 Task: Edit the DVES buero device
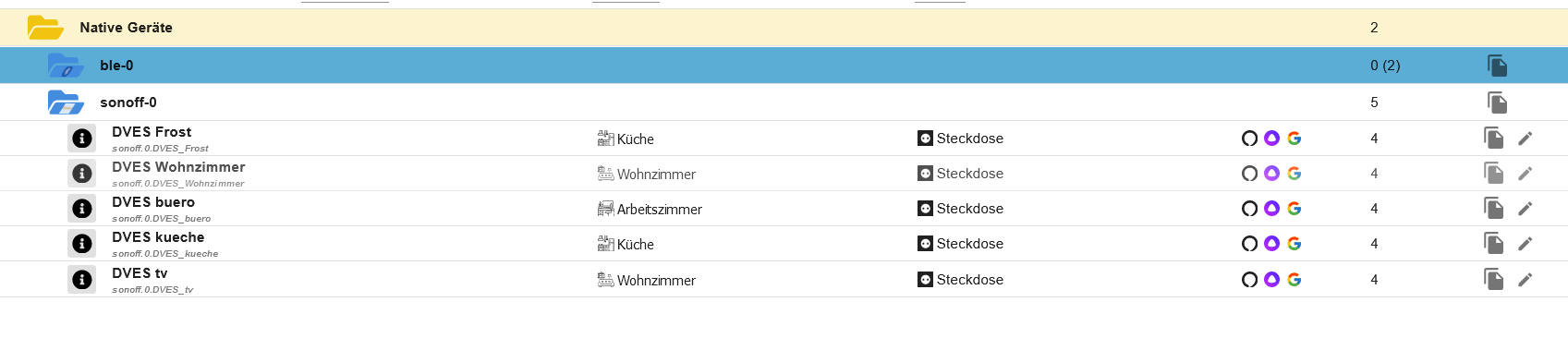(x=1525, y=209)
